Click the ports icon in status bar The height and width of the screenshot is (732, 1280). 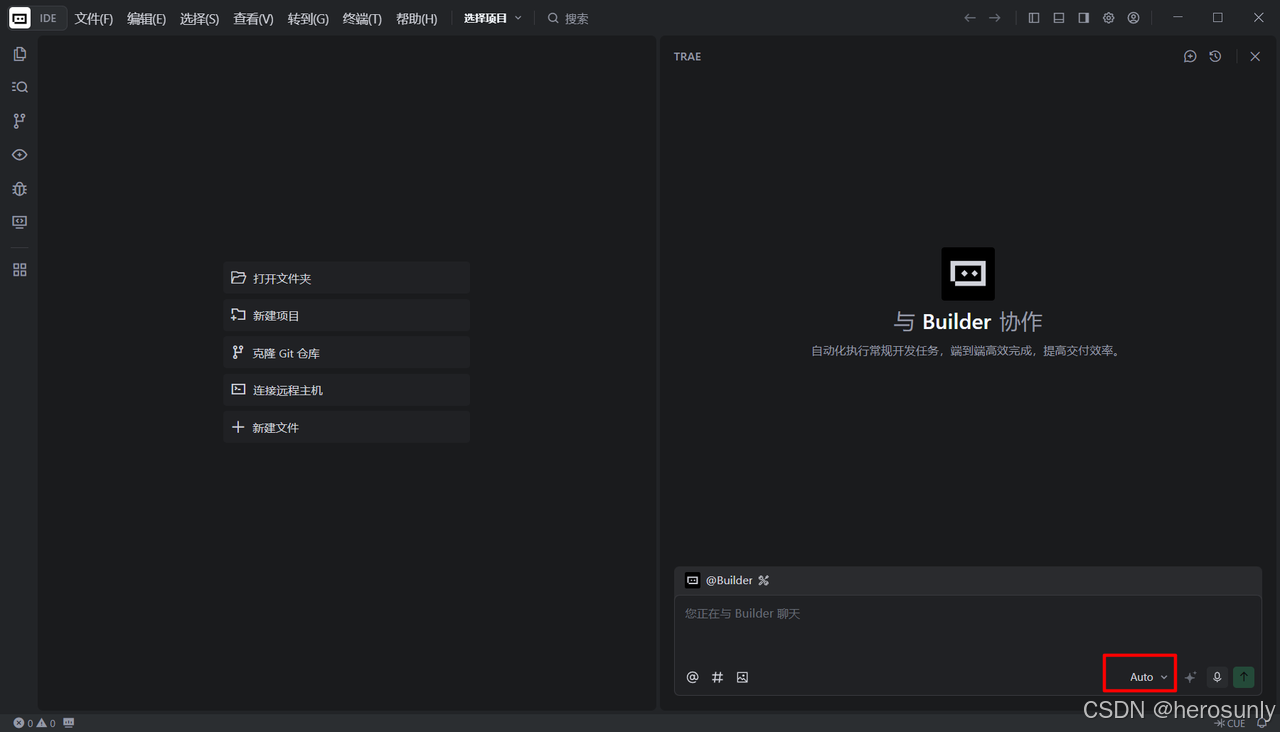69,723
